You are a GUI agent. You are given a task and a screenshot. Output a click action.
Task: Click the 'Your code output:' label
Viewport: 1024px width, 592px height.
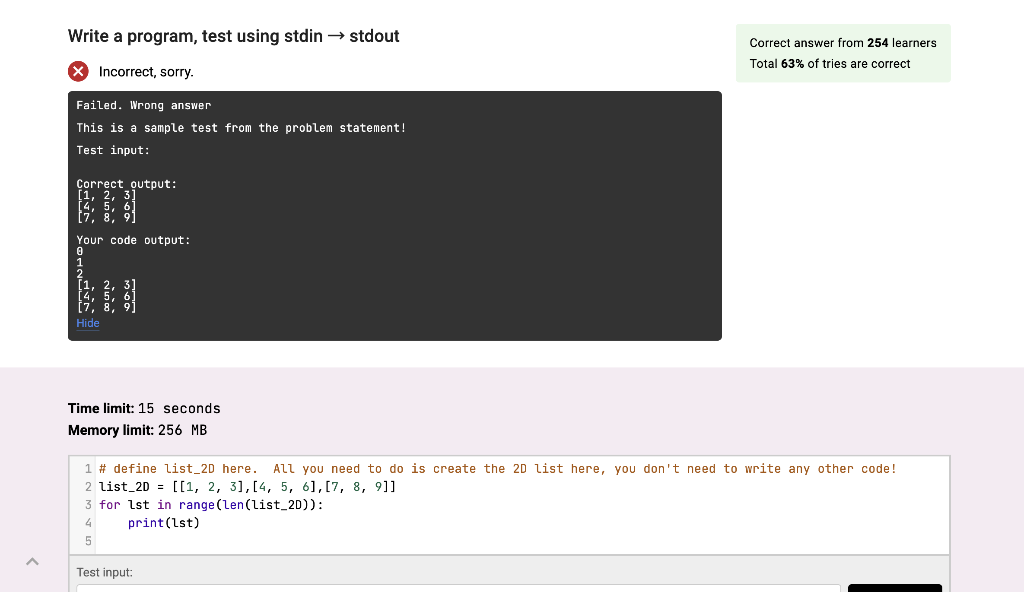coord(133,240)
